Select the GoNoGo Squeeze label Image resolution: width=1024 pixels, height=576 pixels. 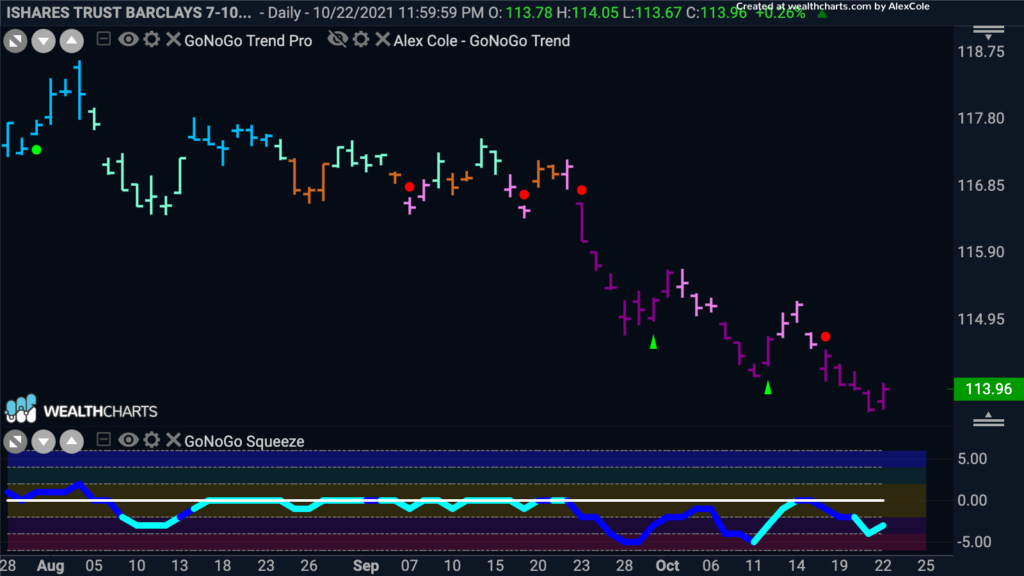[x=244, y=441]
